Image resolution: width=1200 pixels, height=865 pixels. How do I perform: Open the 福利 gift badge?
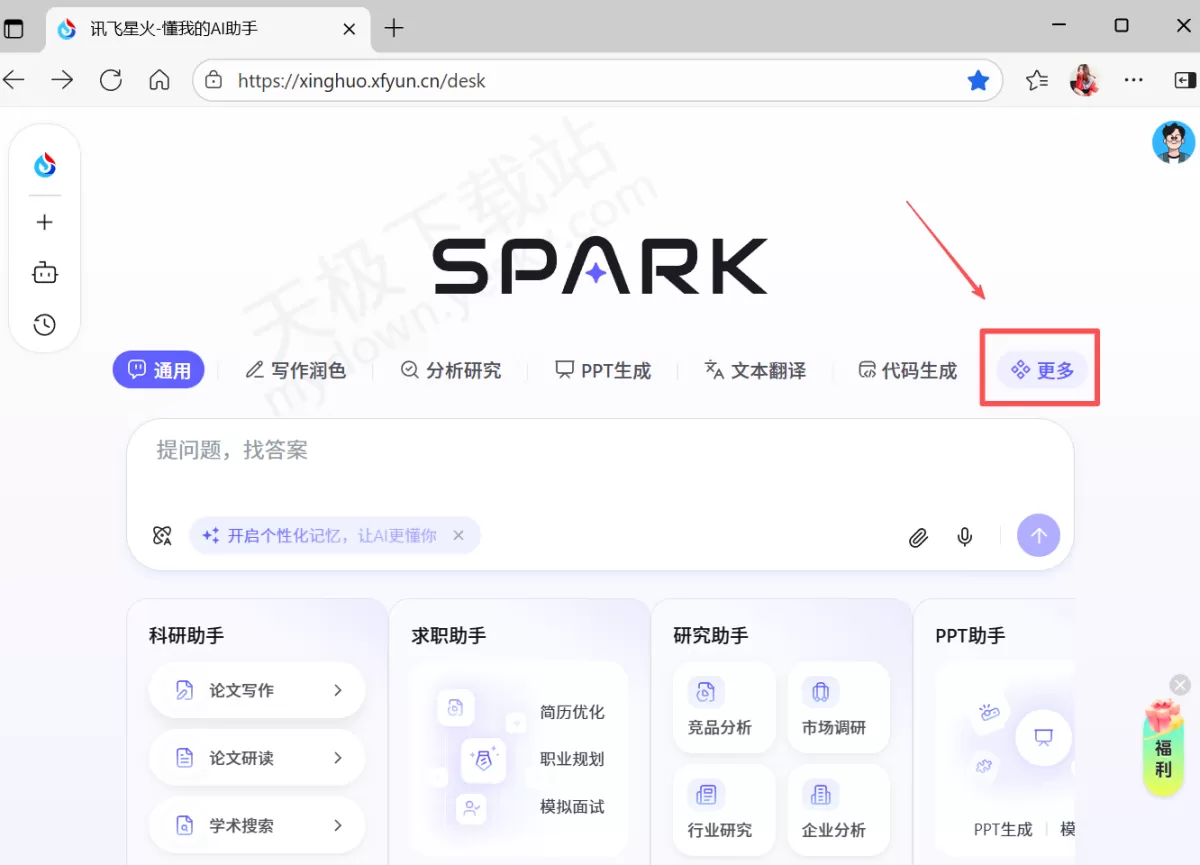1163,748
